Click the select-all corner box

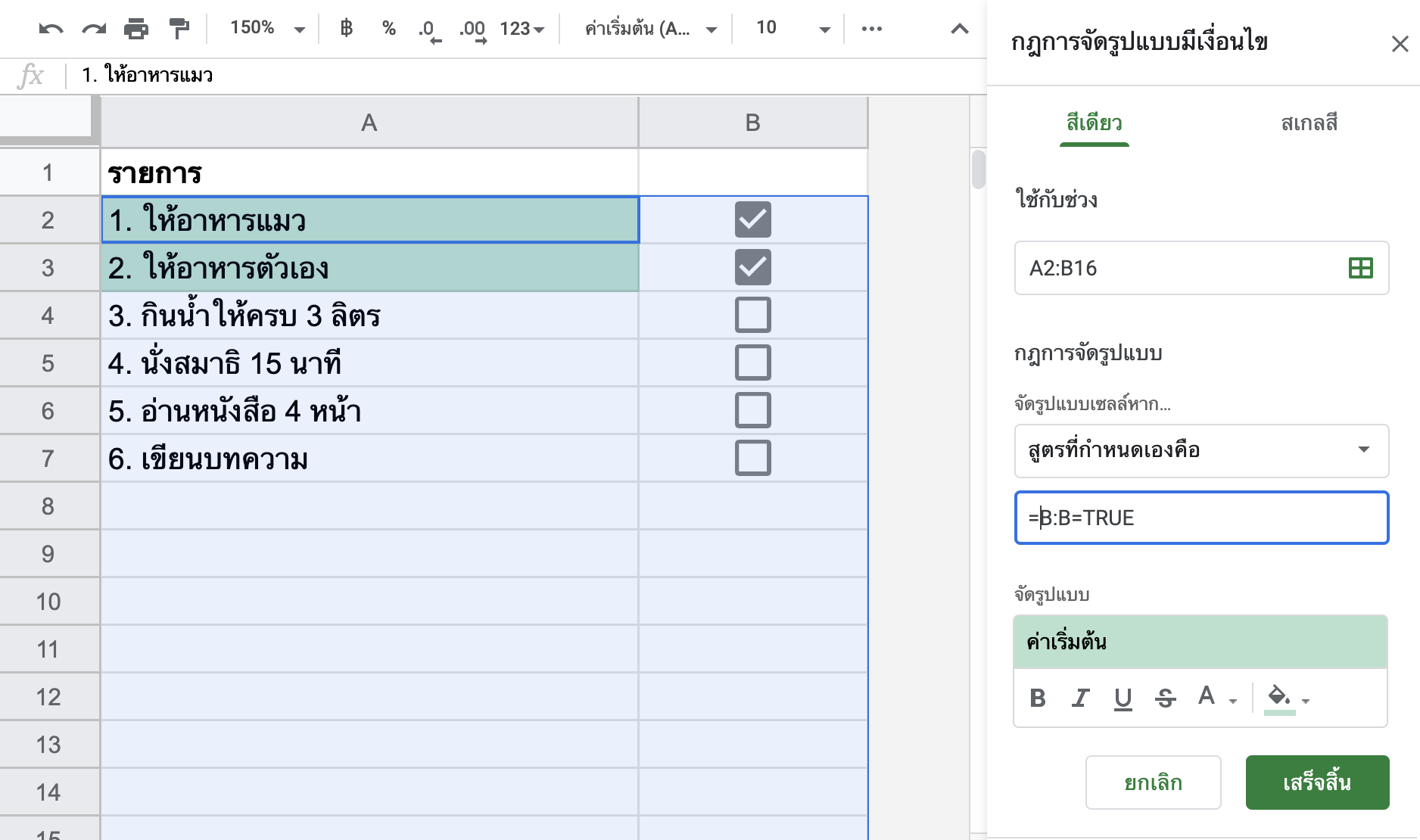point(48,120)
